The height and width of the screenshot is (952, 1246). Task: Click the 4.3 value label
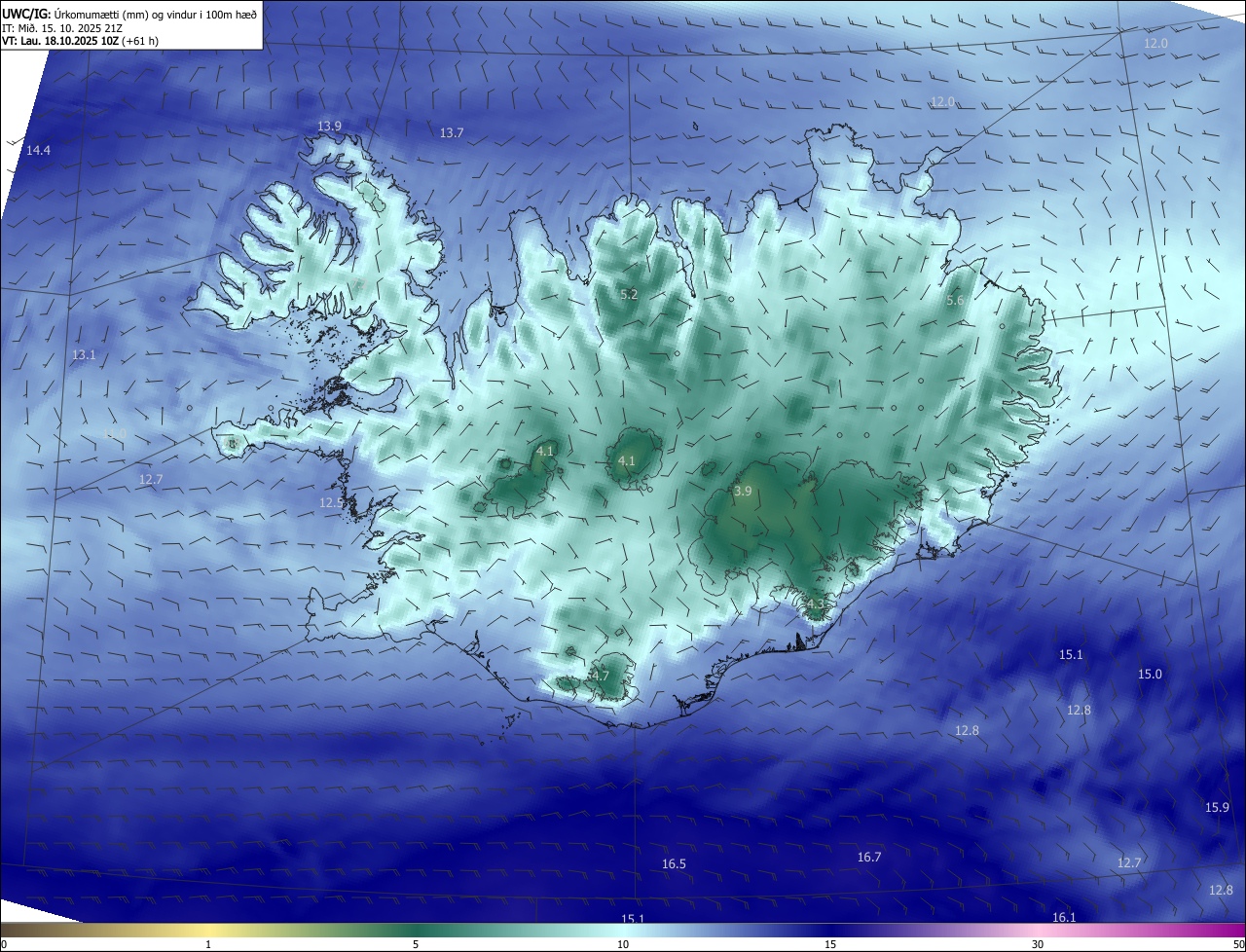(x=815, y=604)
